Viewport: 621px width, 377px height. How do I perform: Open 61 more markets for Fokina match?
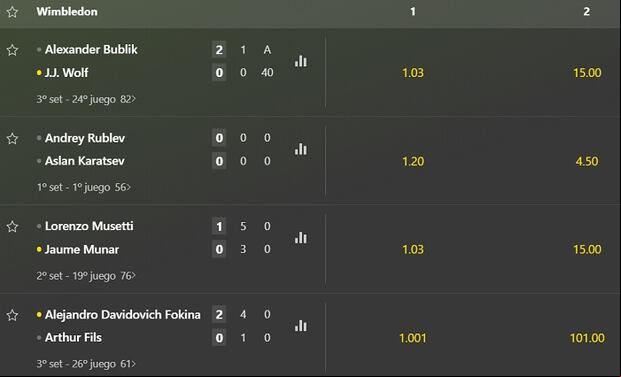tap(128, 364)
